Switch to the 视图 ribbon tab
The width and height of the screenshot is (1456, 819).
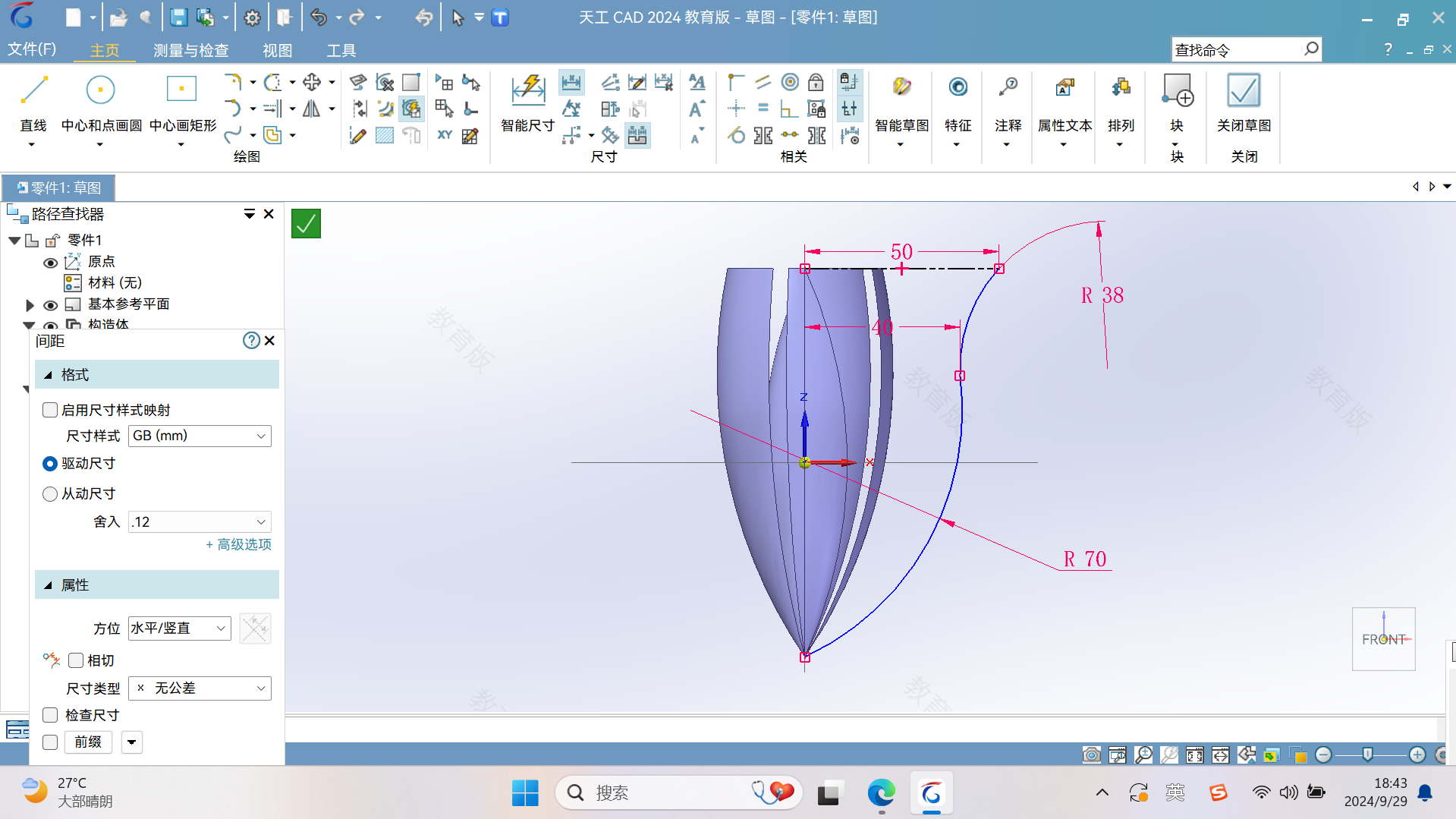(x=277, y=50)
